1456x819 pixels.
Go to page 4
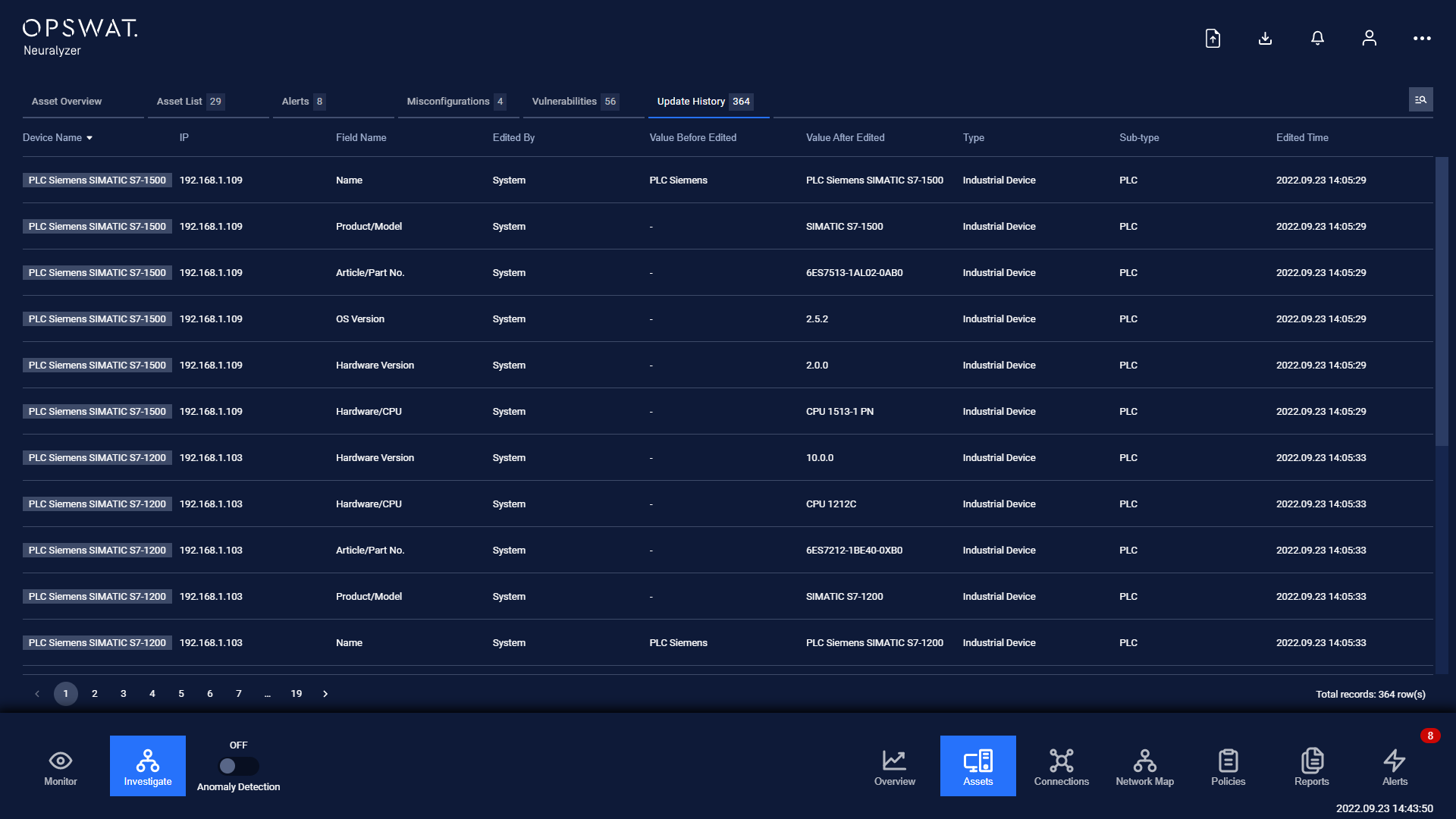(152, 694)
